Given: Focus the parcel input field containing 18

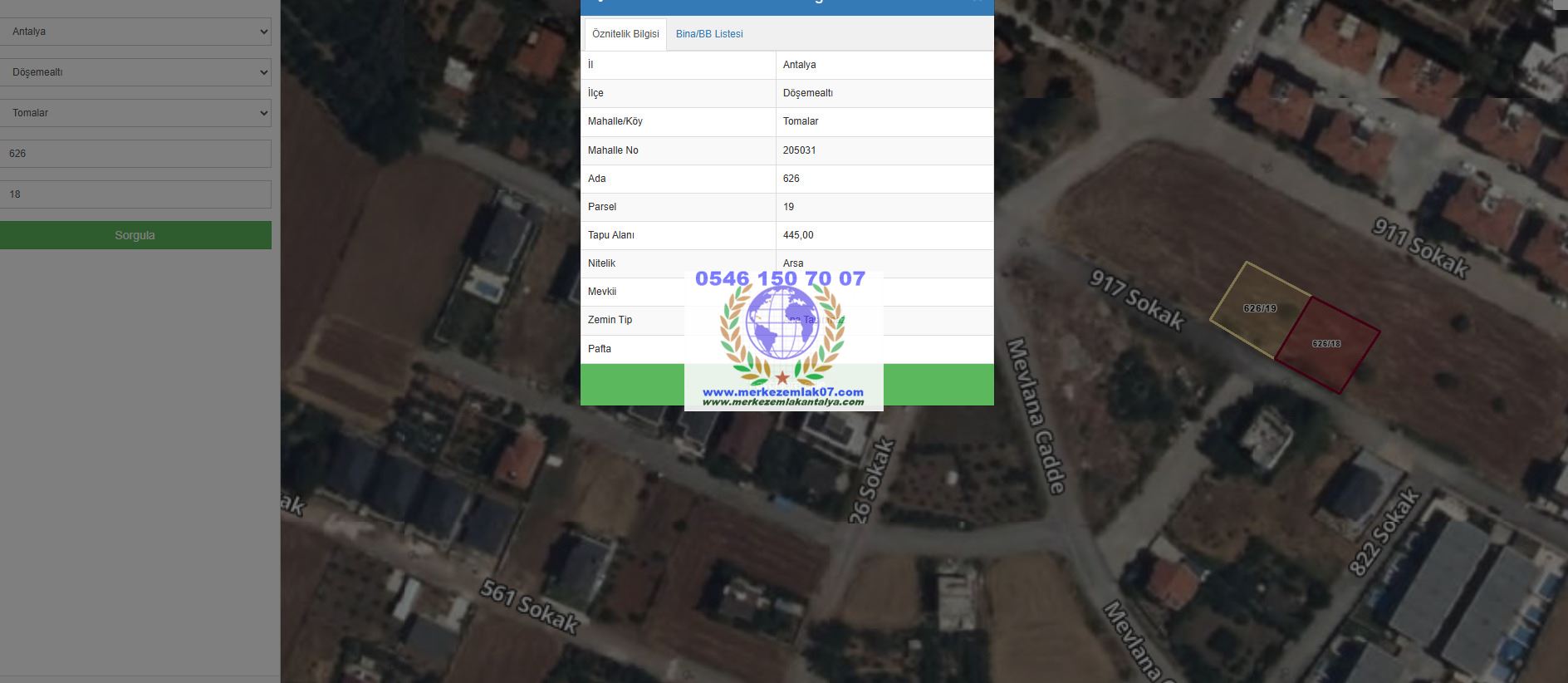Looking at the screenshot, I should click(135, 194).
